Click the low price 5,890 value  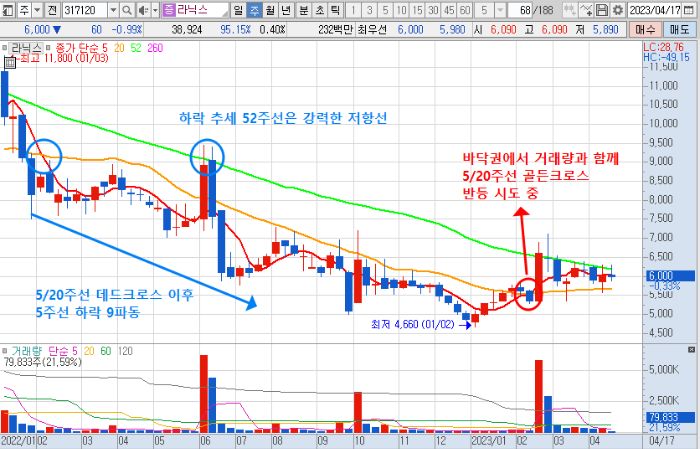pos(605,30)
